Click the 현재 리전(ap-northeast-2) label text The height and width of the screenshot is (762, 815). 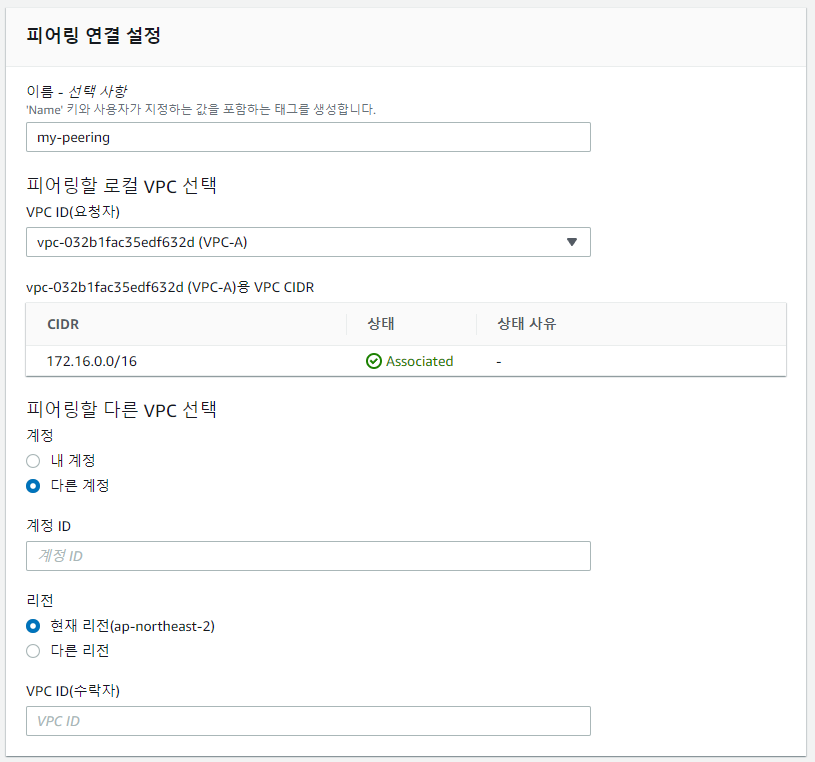(133, 626)
